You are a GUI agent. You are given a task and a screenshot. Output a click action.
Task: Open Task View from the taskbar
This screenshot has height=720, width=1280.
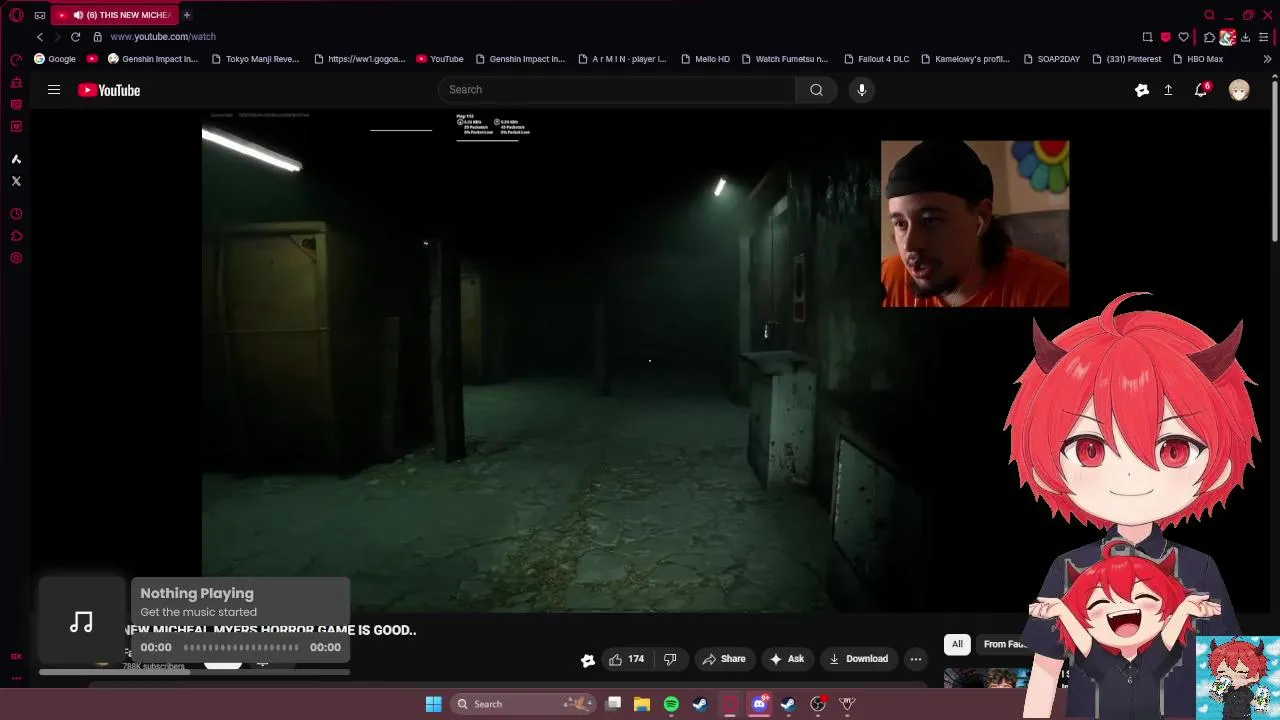614,704
